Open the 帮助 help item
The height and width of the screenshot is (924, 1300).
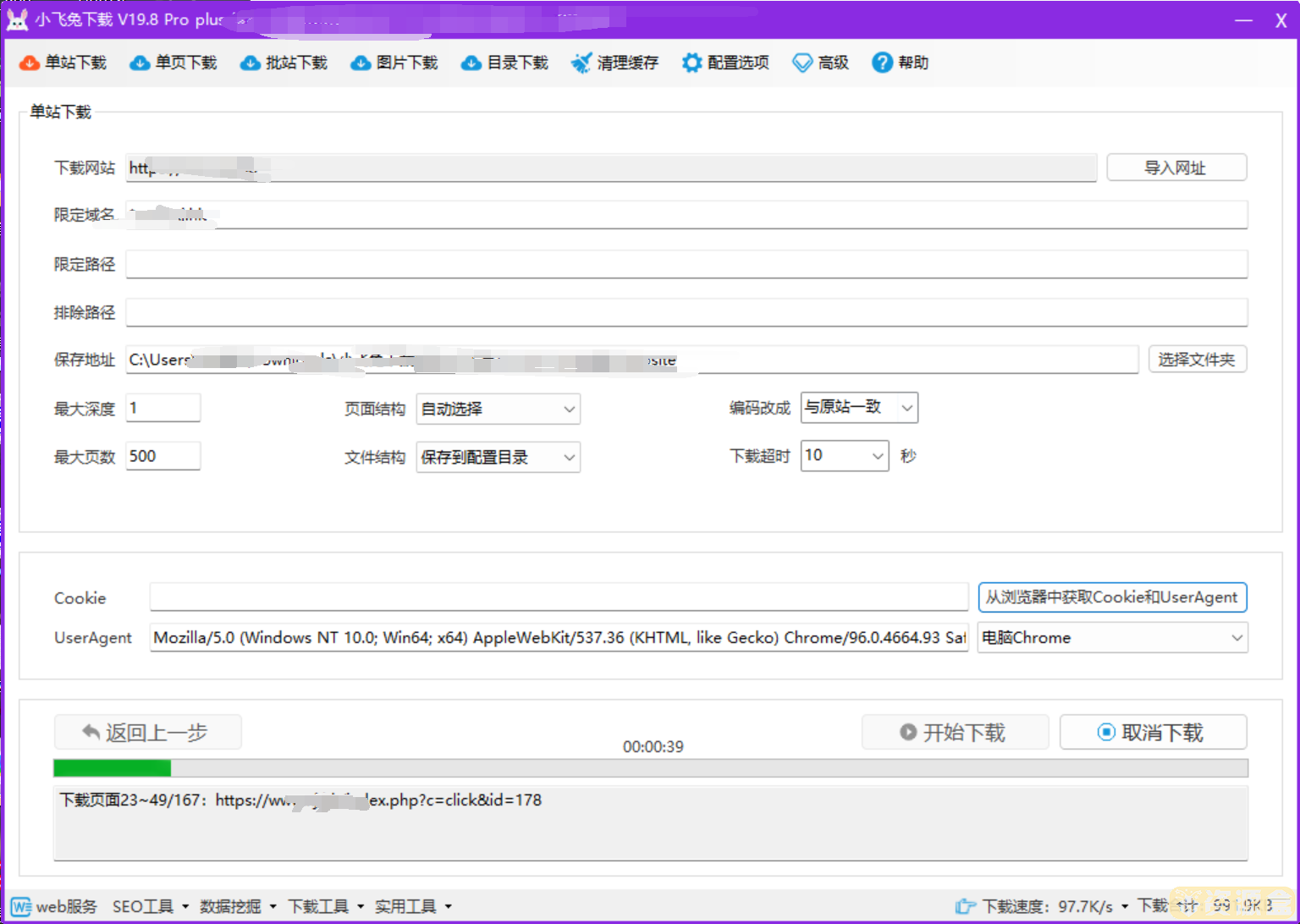(x=901, y=63)
